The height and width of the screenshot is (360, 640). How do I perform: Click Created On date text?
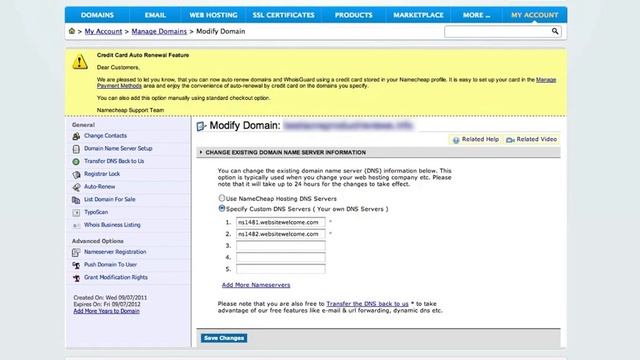click(110, 298)
